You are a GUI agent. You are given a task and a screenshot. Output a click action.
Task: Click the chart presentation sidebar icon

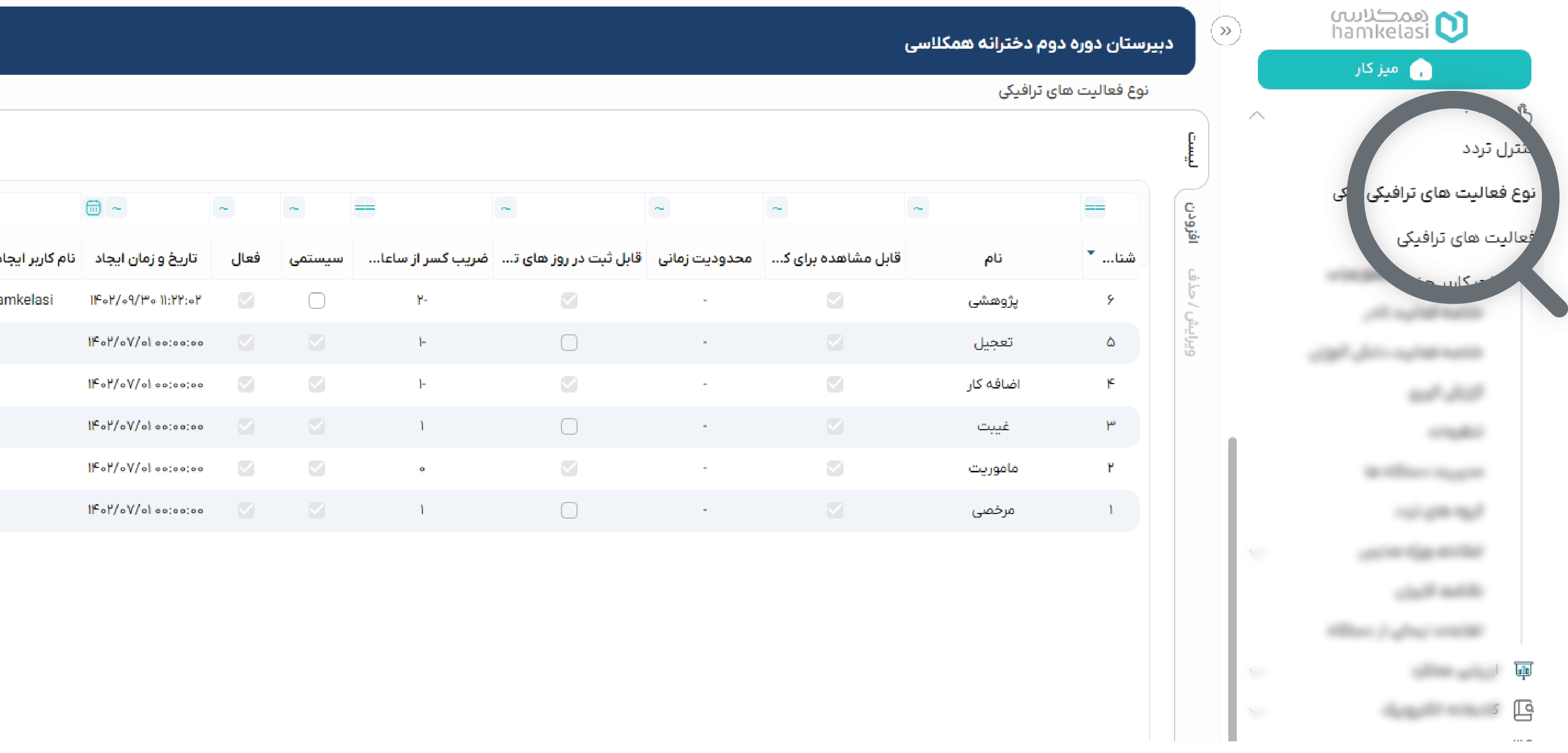pos(1523,670)
